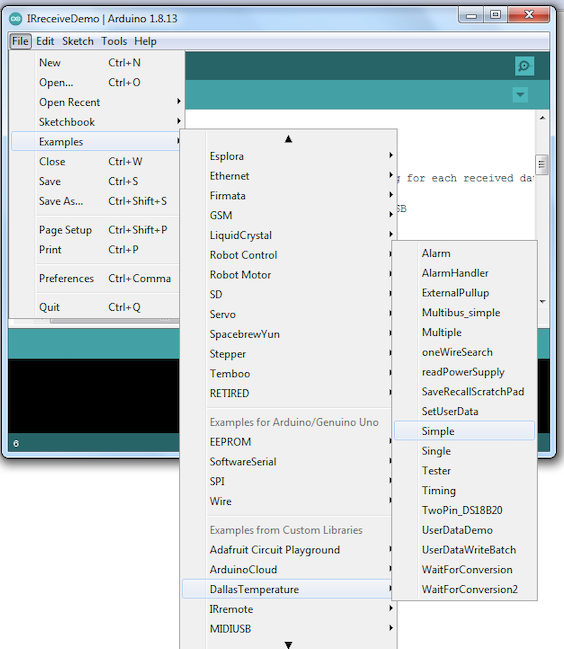Open the Single example sketch
Viewport: 564px width, 649px height.
465,451
